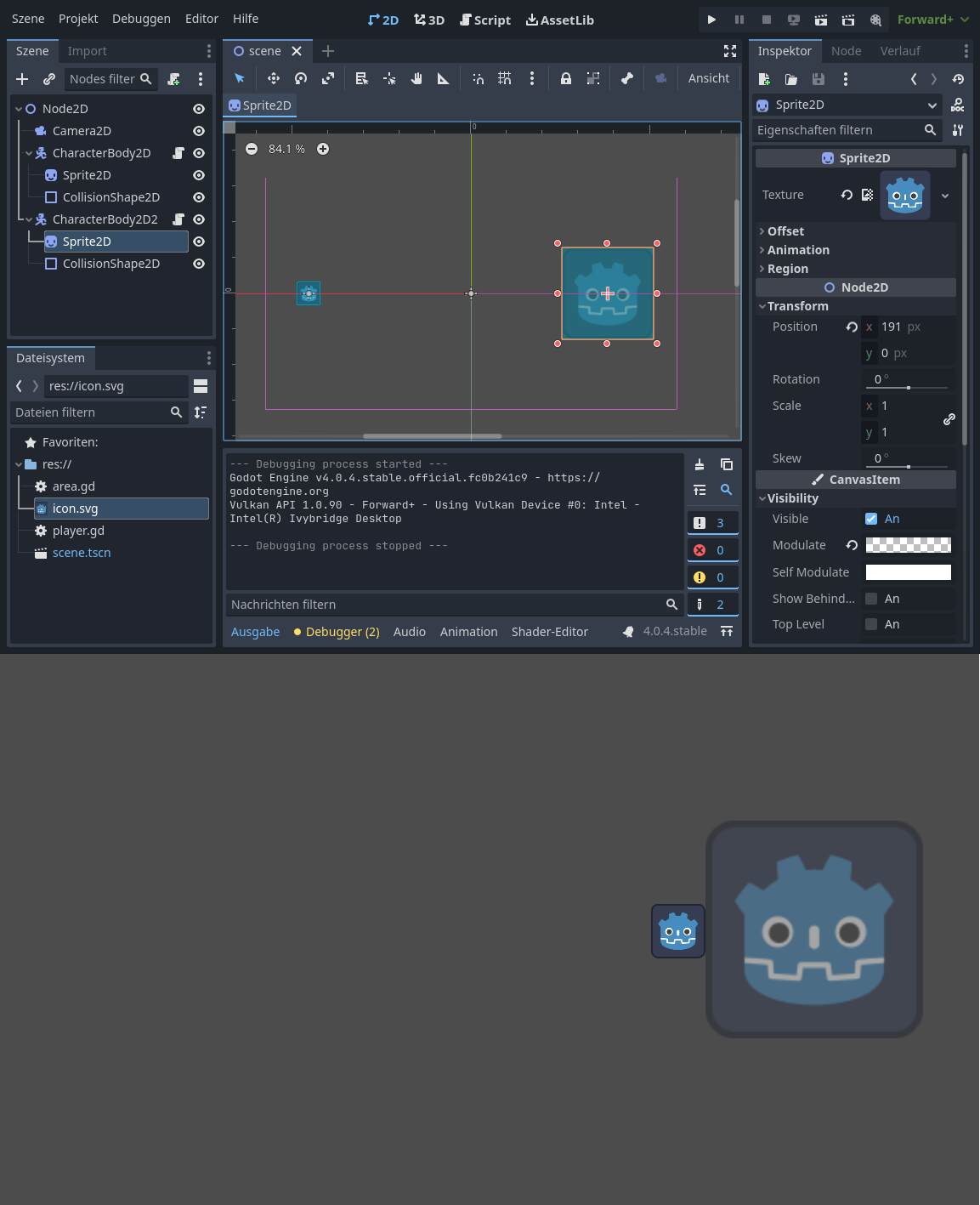Select the Pan Mode hand tool
The height and width of the screenshot is (1205, 980).
[416, 78]
